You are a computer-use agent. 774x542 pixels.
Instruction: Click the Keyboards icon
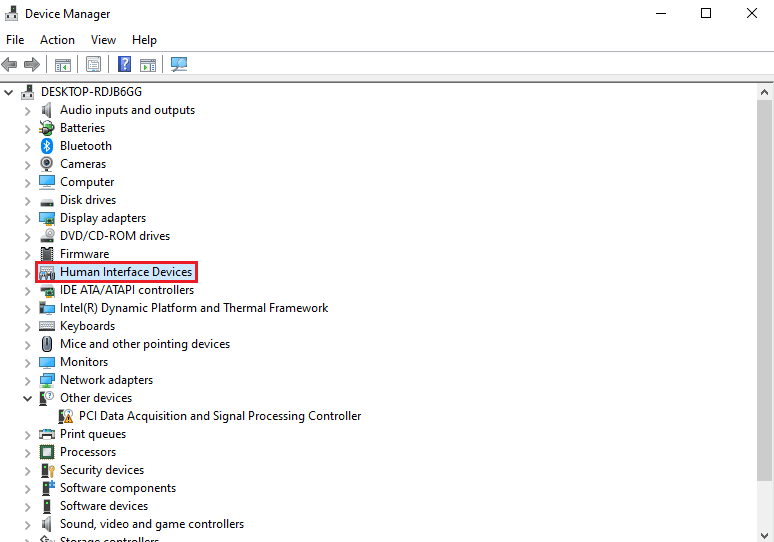[x=46, y=326]
